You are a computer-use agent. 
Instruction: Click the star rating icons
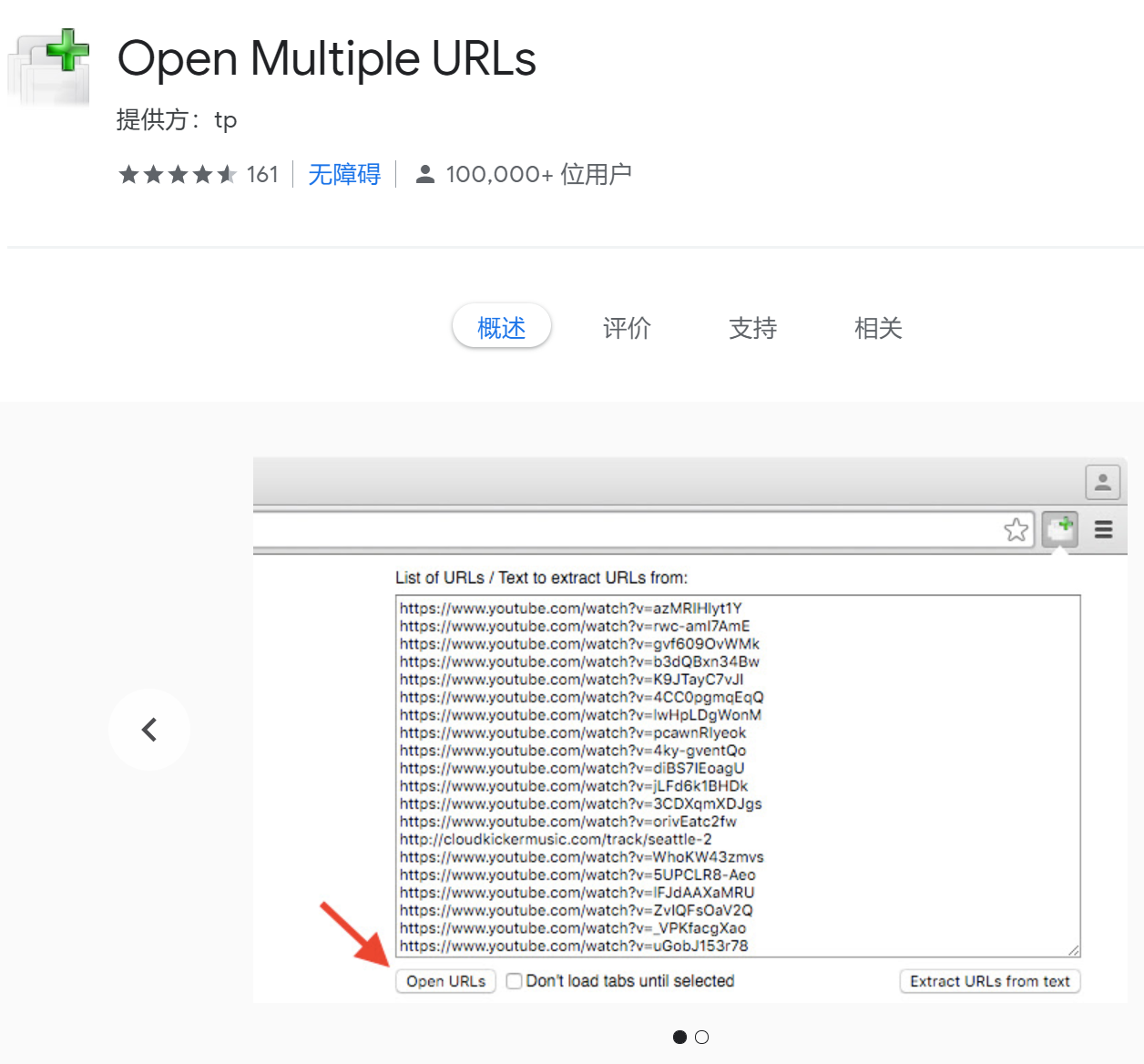178,174
